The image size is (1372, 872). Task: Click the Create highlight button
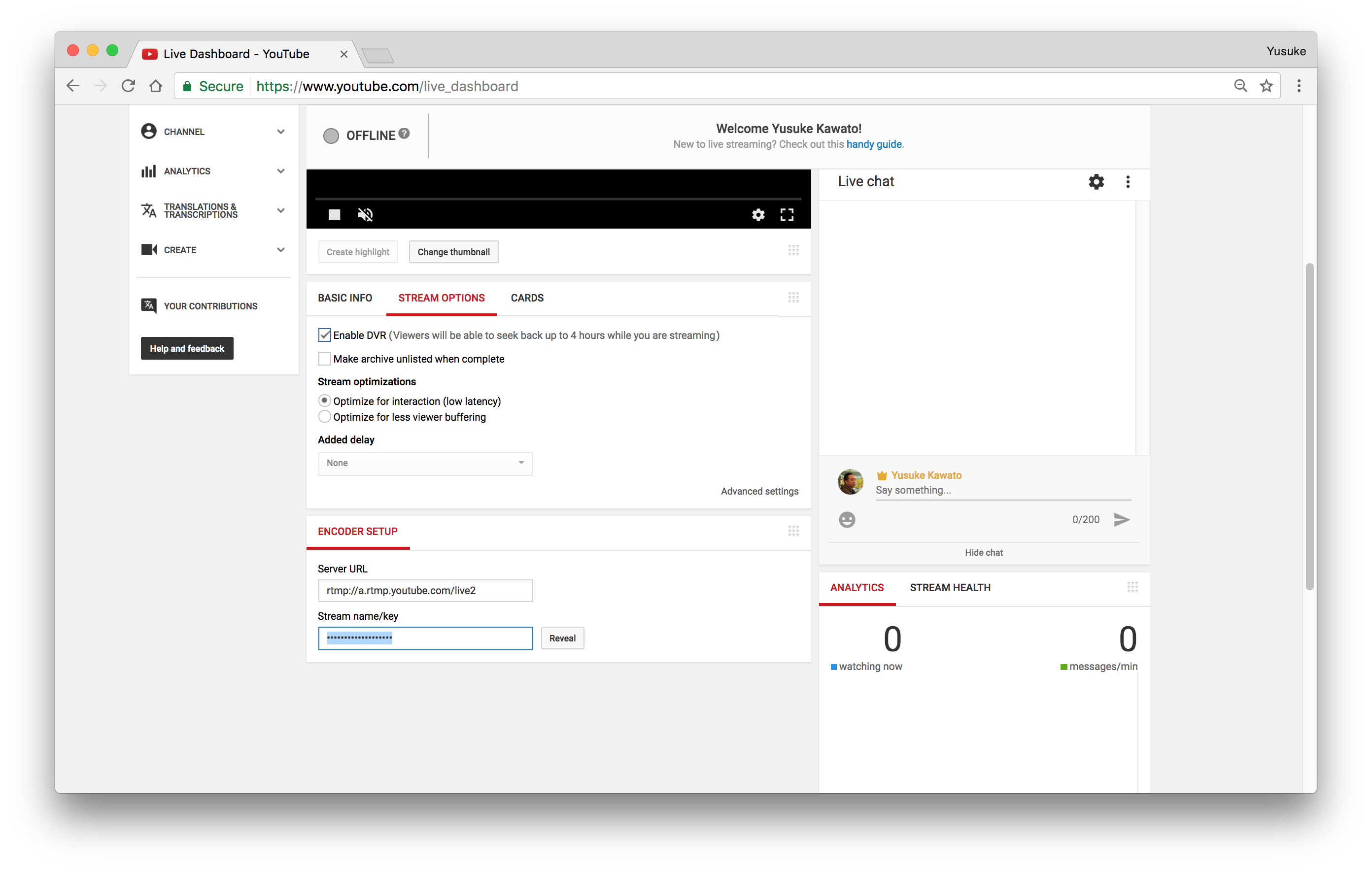tap(358, 252)
